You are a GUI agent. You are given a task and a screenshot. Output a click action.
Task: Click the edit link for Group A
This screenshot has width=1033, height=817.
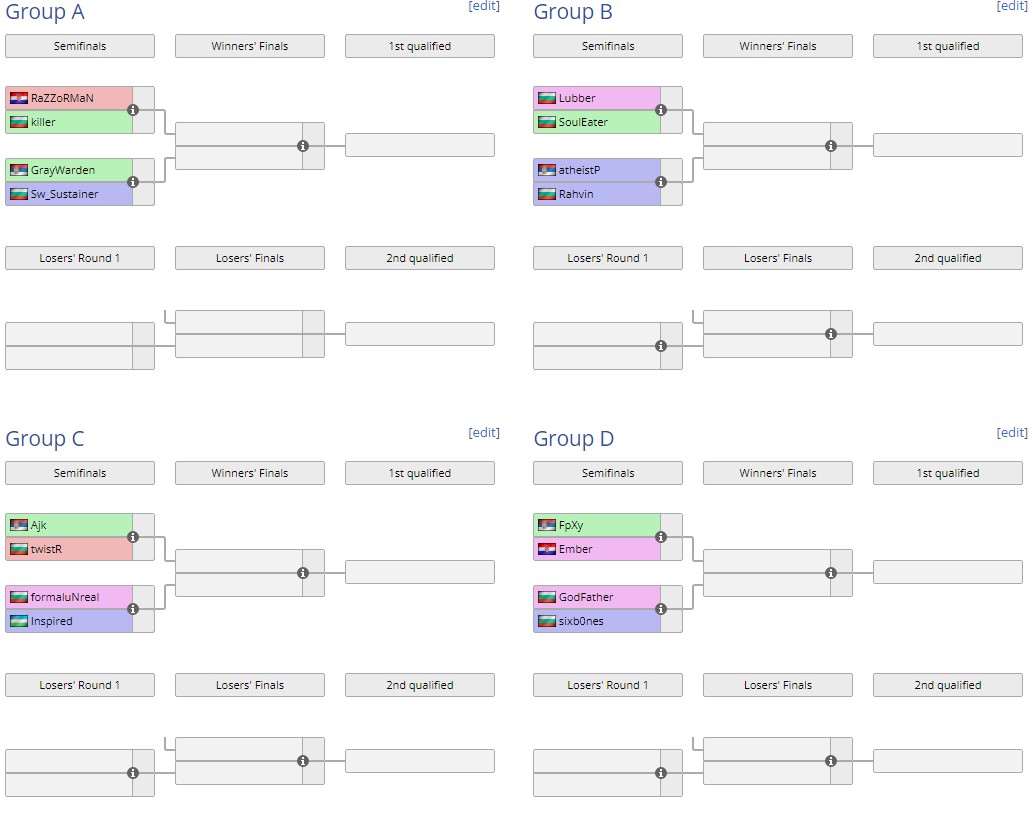[484, 6]
